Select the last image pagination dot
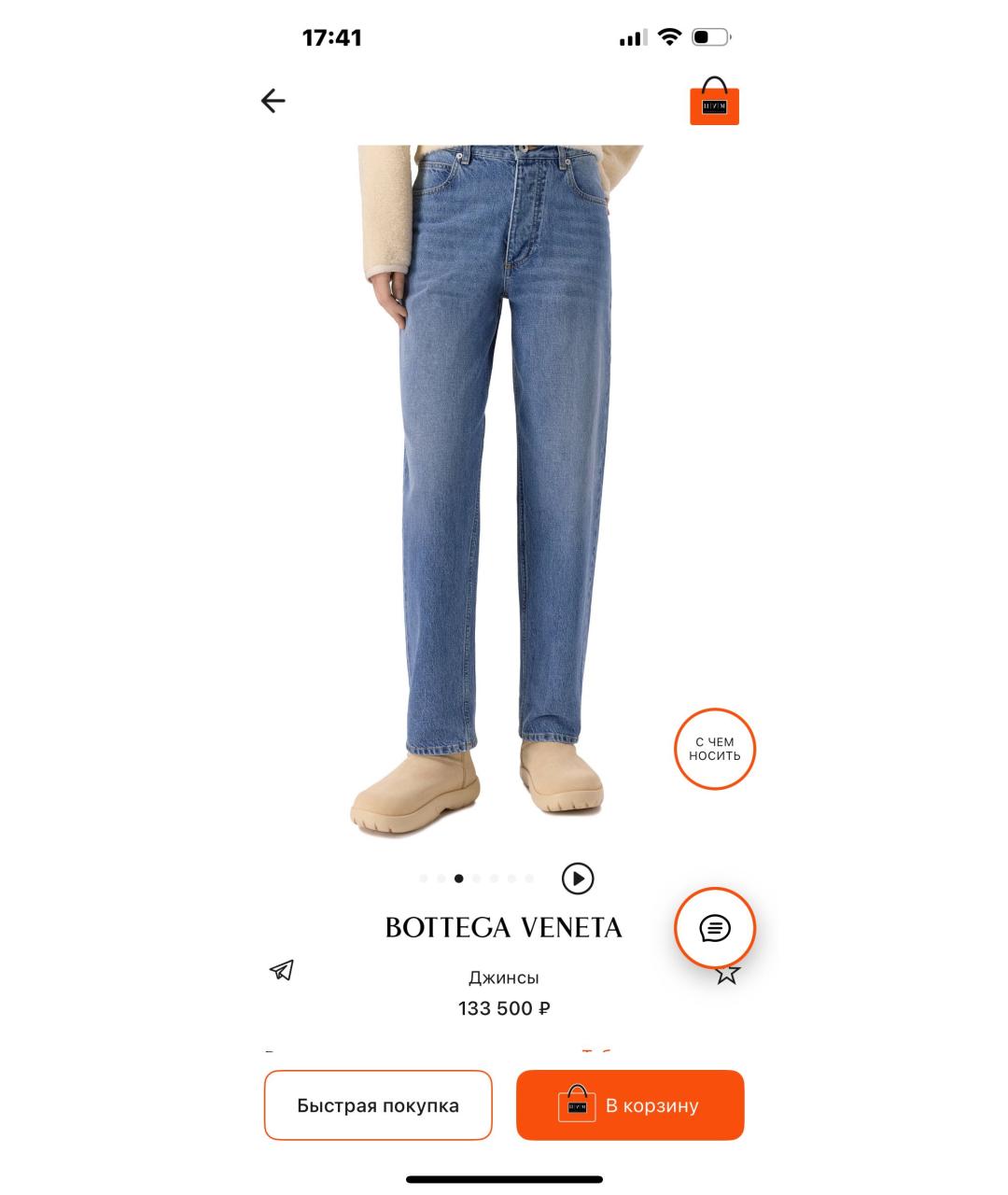The height and width of the screenshot is (1195, 1008). (529, 879)
